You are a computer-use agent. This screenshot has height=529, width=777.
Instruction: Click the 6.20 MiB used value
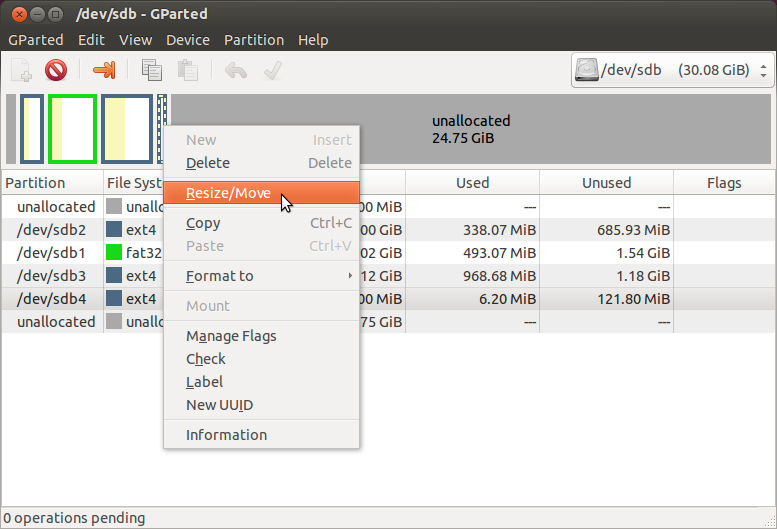(x=507, y=299)
